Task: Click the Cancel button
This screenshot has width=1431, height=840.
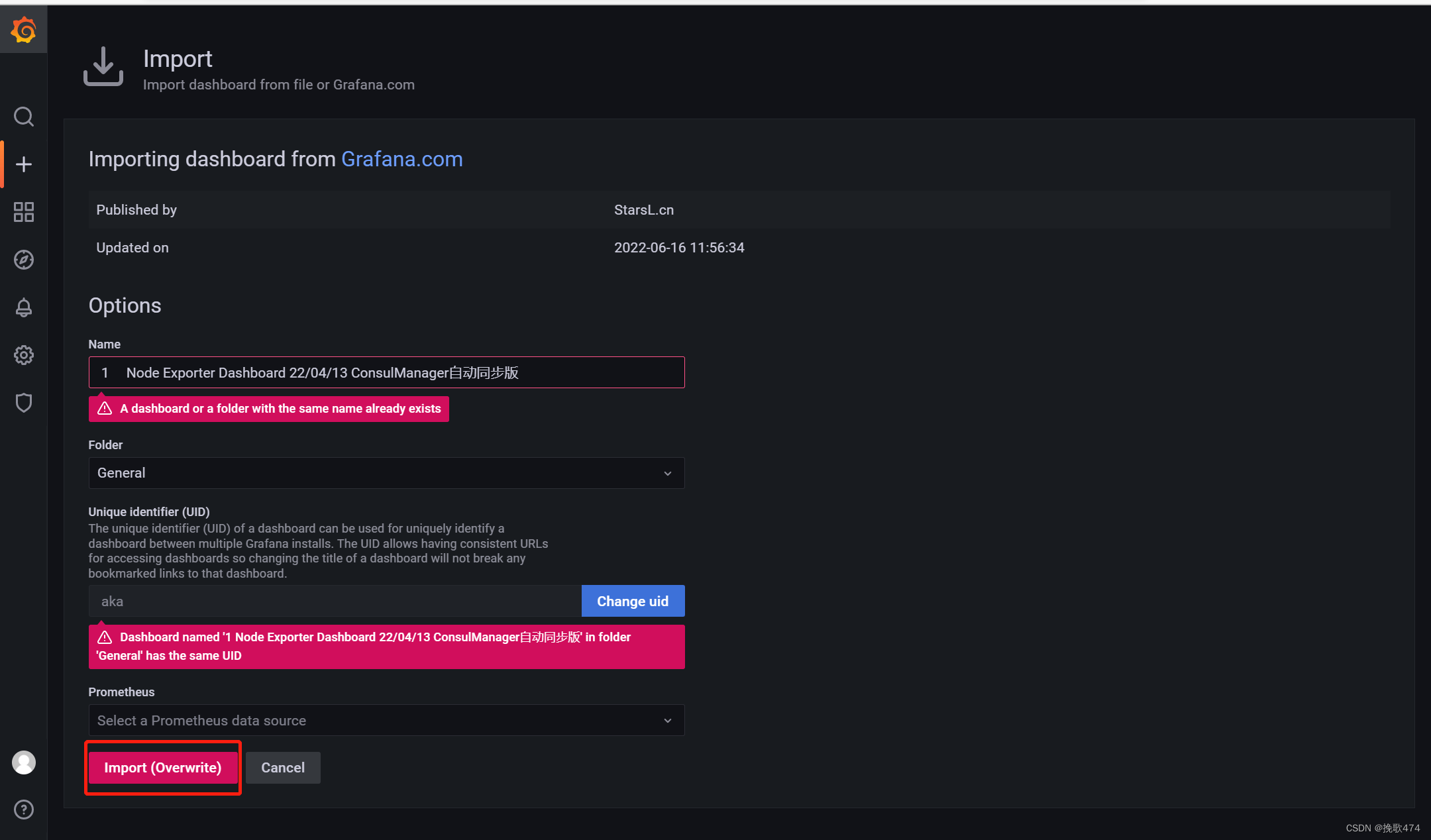Action: pos(283,768)
